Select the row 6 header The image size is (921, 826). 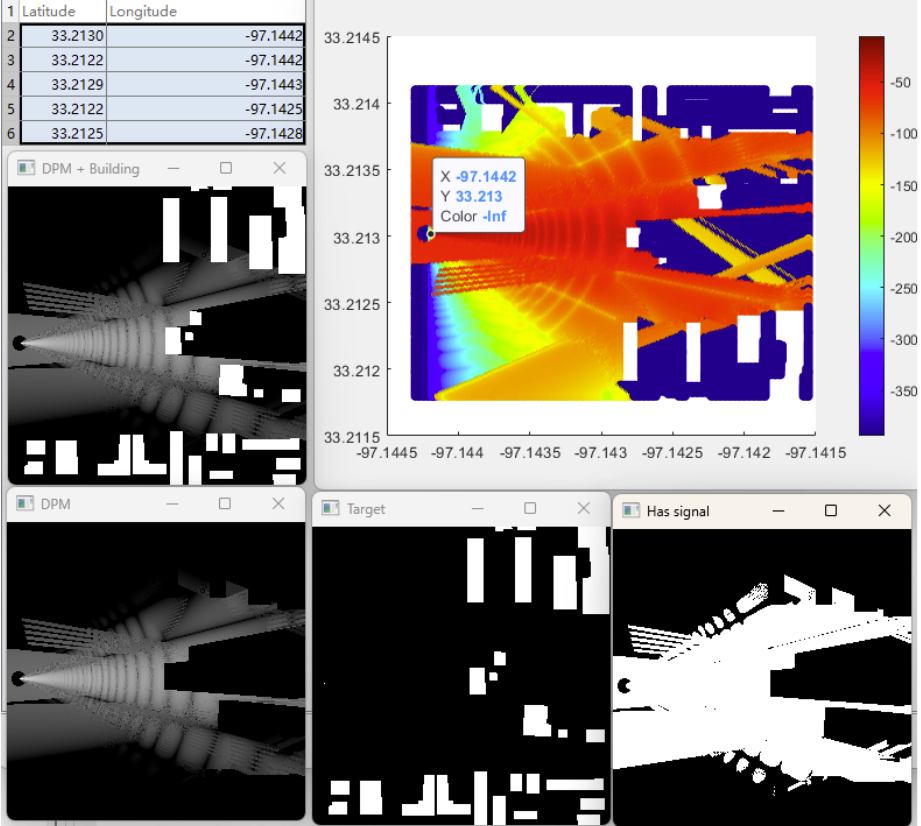pyautogui.click(x=9, y=132)
